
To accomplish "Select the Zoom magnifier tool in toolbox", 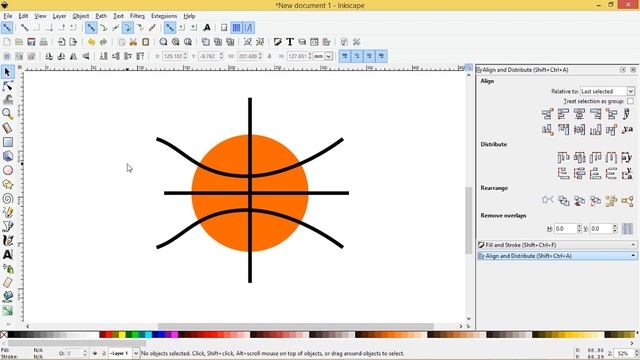I will pyautogui.click(x=7, y=114).
